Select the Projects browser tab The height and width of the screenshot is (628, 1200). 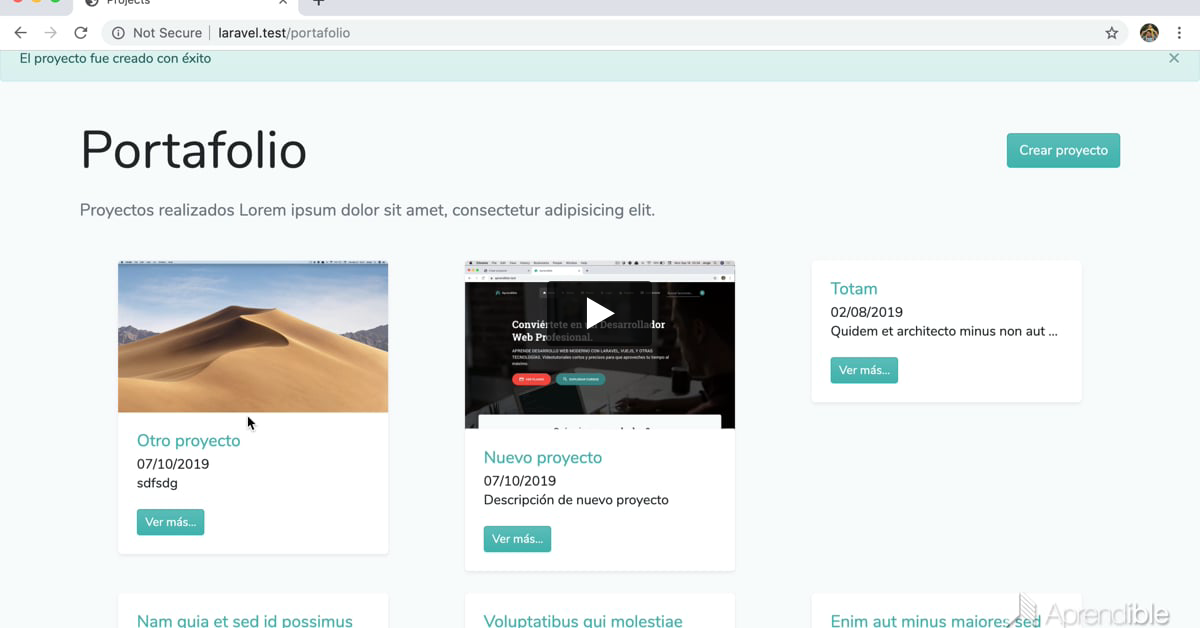click(185, 5)
